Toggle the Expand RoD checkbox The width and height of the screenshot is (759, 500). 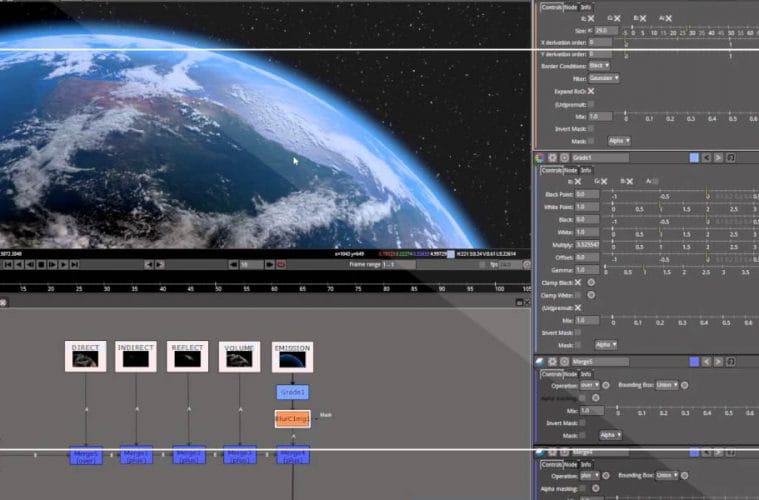coord(592,91)
